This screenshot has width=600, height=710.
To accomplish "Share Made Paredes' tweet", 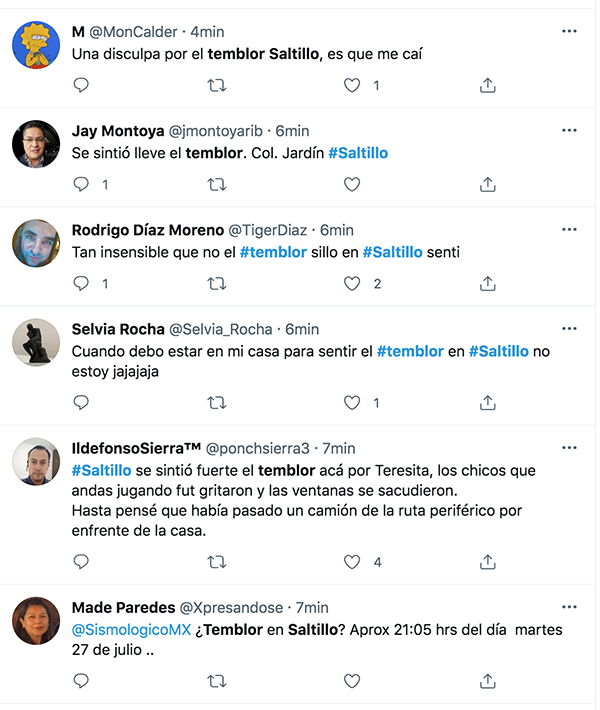I will pos(487,680).
